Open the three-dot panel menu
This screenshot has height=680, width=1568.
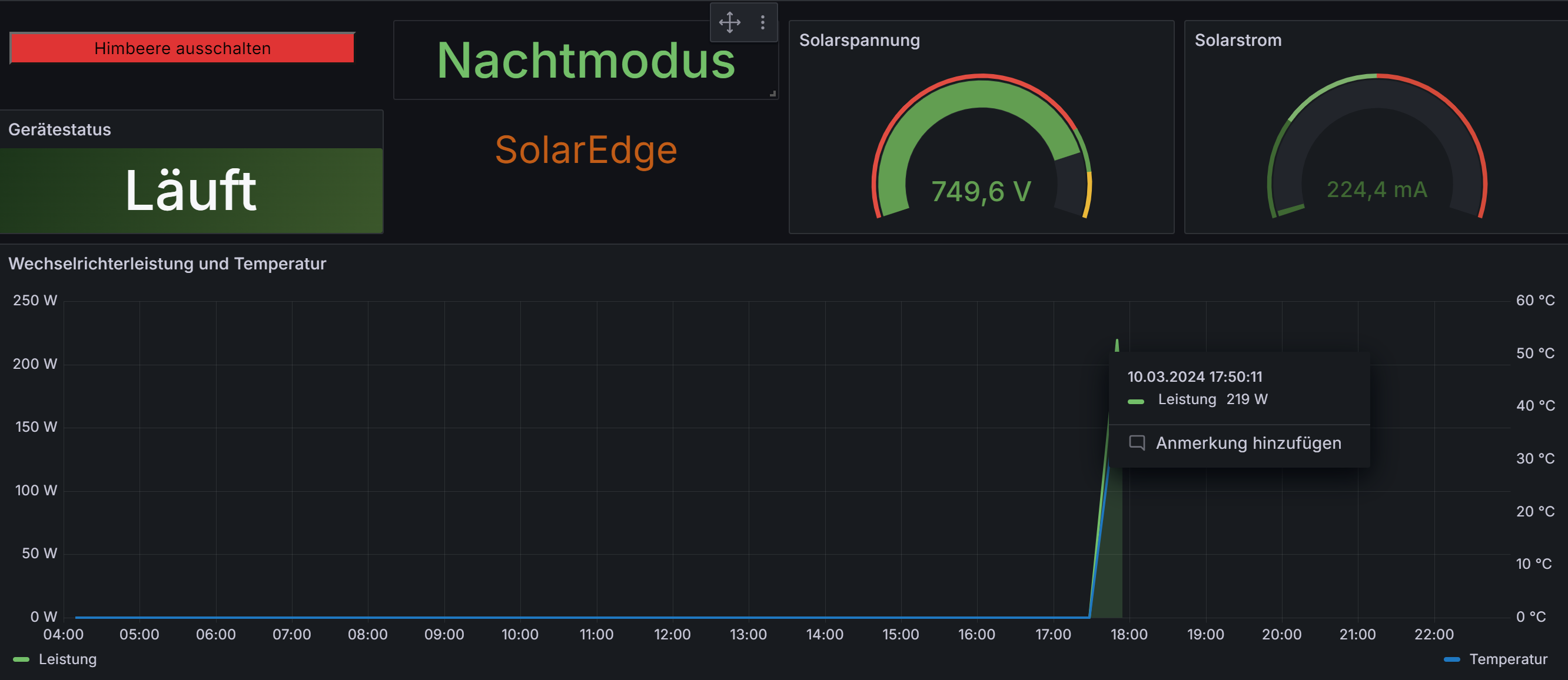point(762,22)
